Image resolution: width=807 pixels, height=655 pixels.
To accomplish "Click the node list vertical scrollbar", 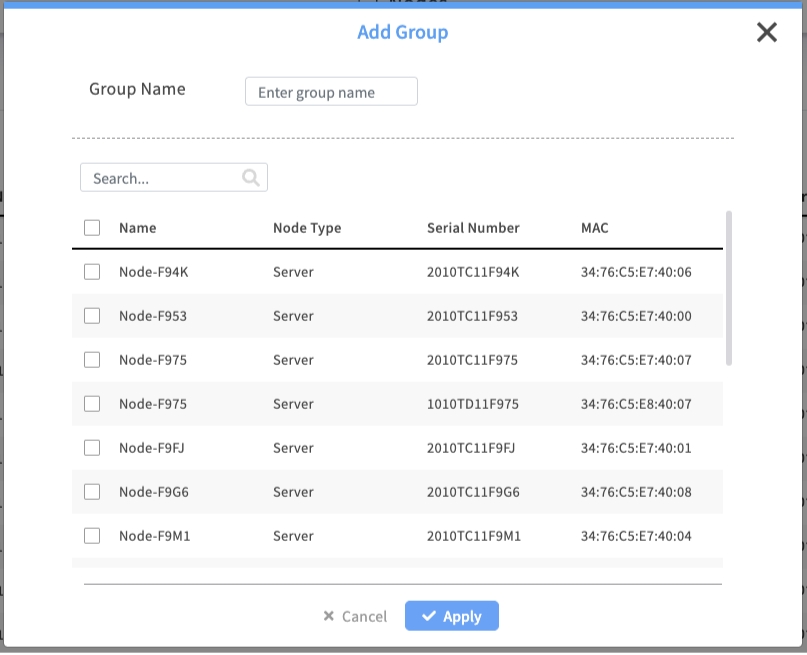I will click(x=729, y=288).
